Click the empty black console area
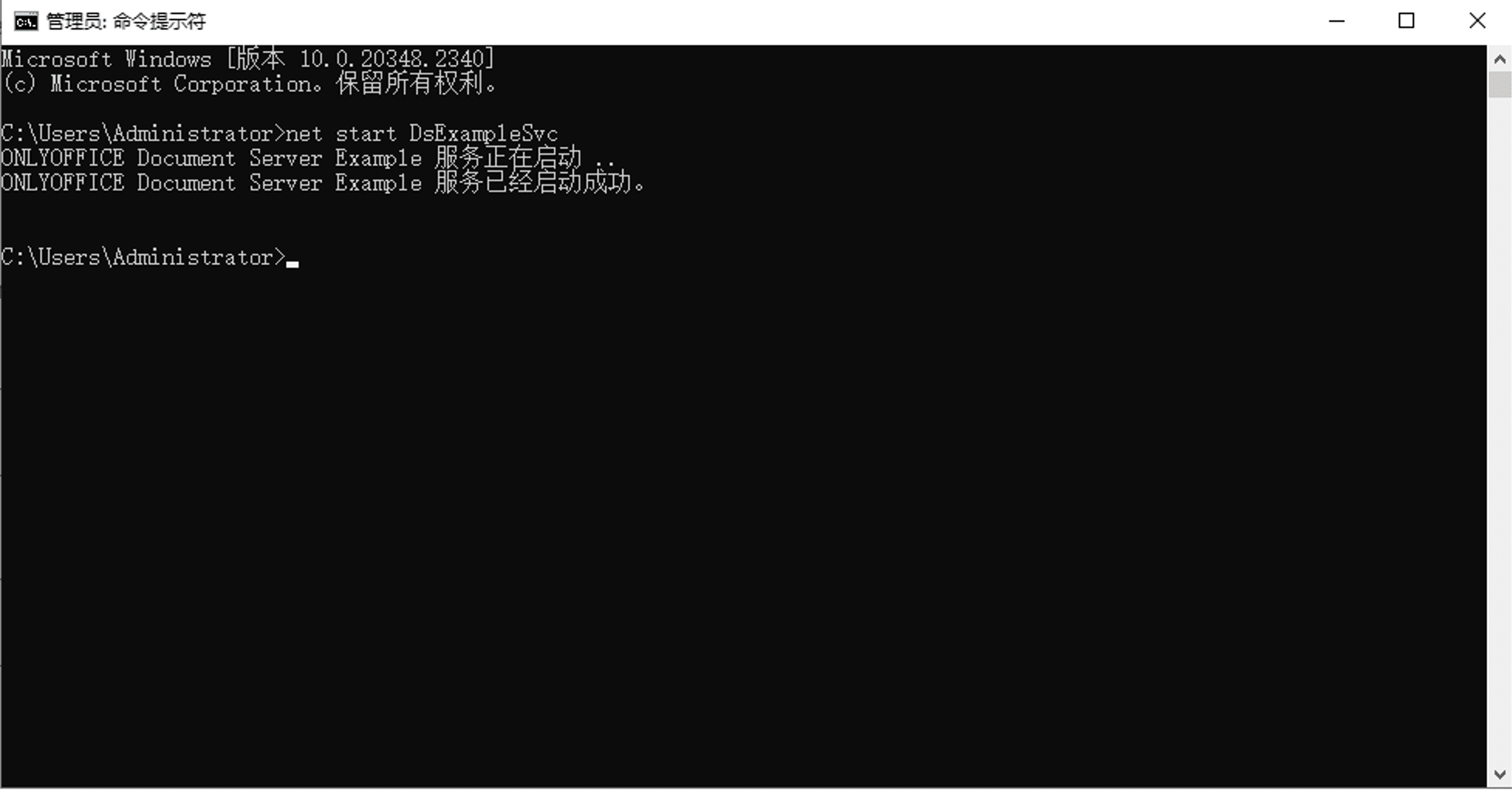 (x=743, y=526)
